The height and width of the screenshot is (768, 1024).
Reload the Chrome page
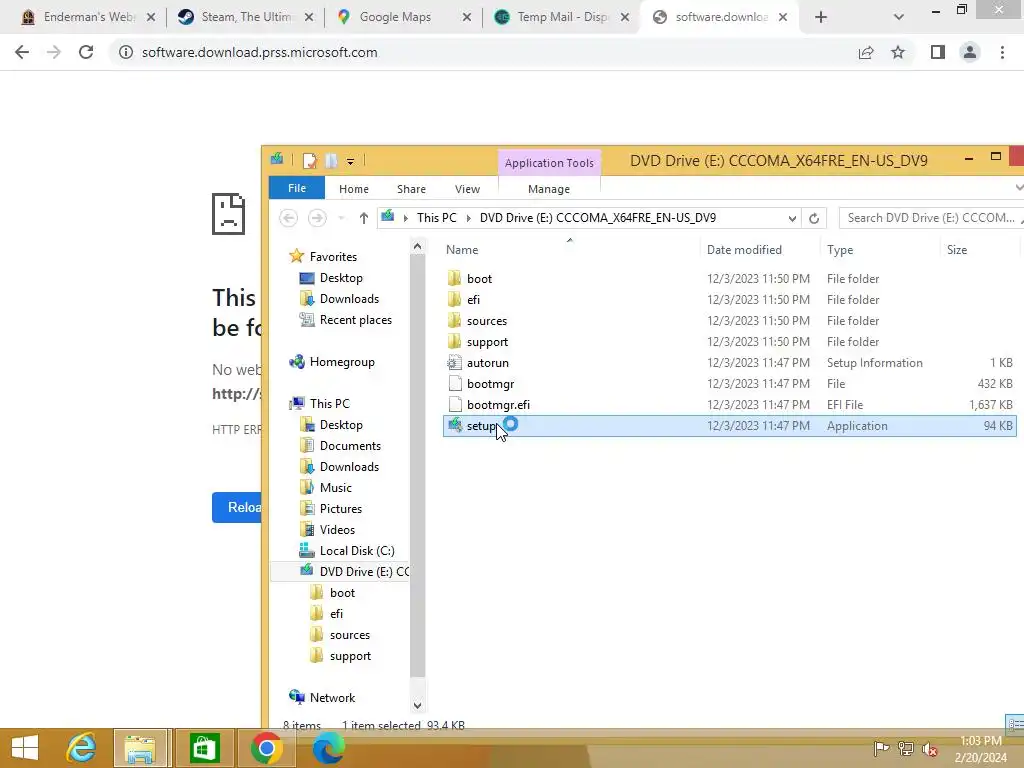(x=86, y=52)
